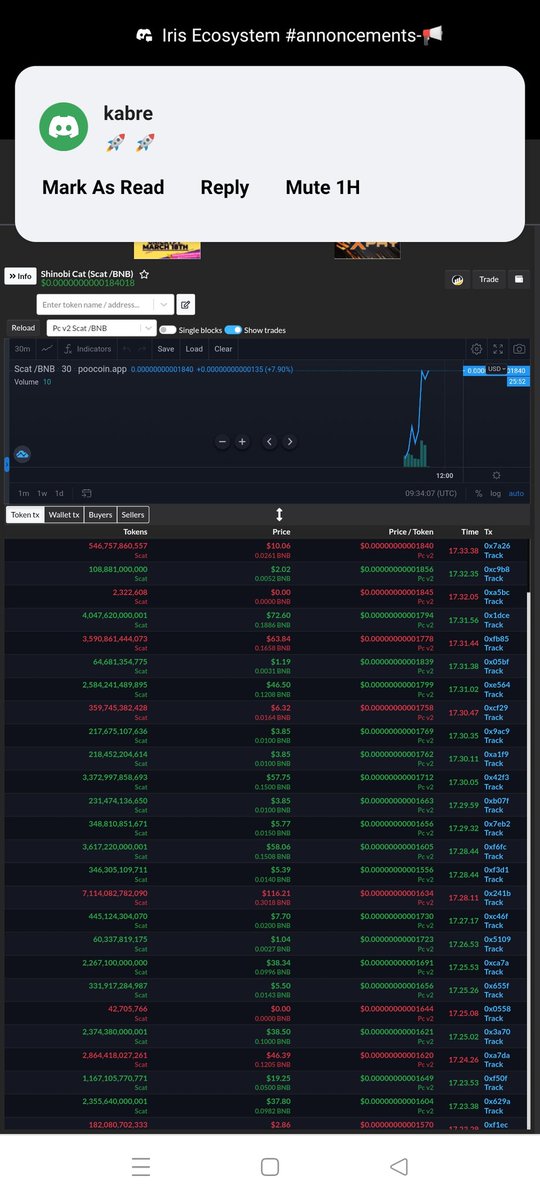Open the chart style selector icon
The width and height of the screenshot is (540, 1200).
(47, 349)
